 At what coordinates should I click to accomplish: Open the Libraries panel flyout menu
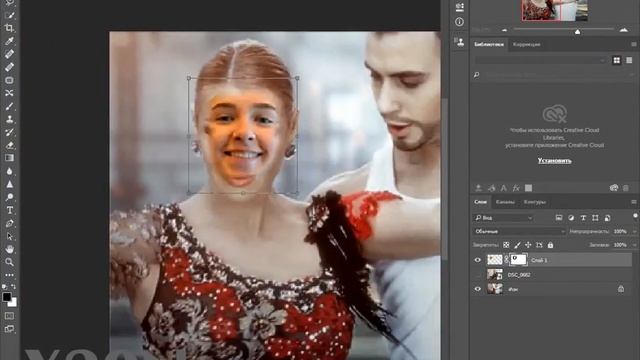(x=633, y=44)
